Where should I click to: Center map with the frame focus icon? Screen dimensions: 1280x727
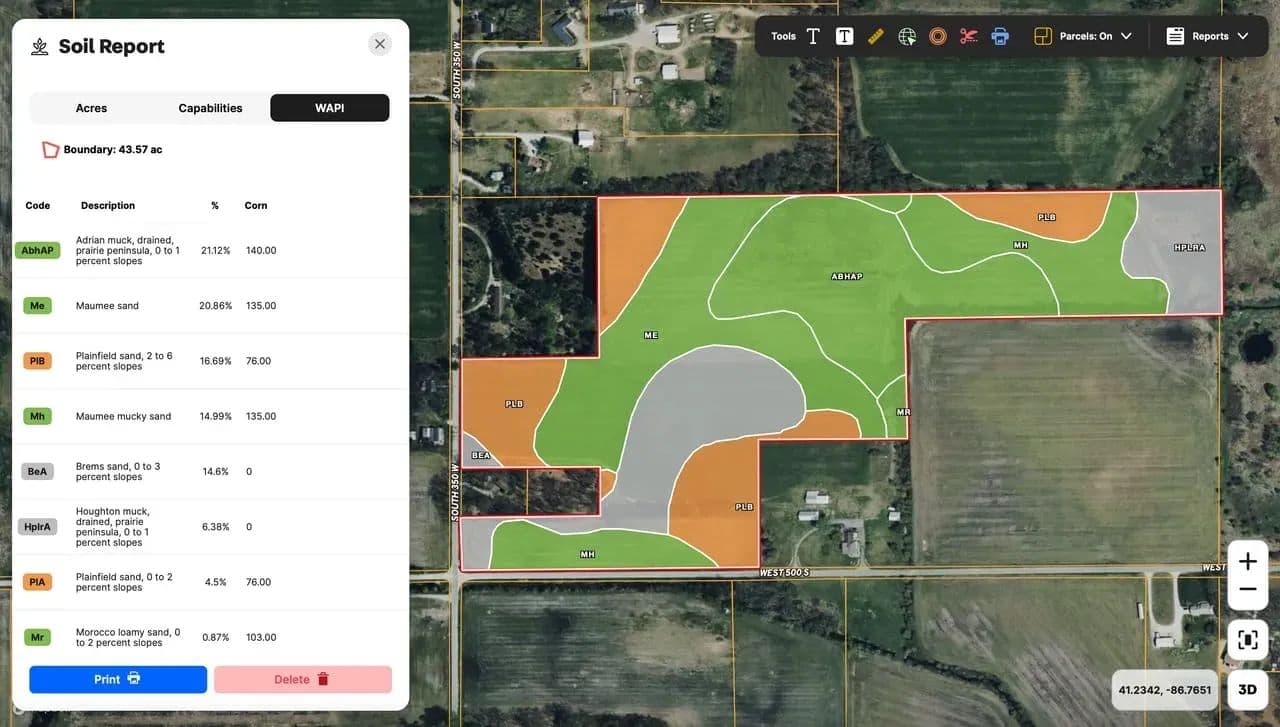pos(1247,640)
